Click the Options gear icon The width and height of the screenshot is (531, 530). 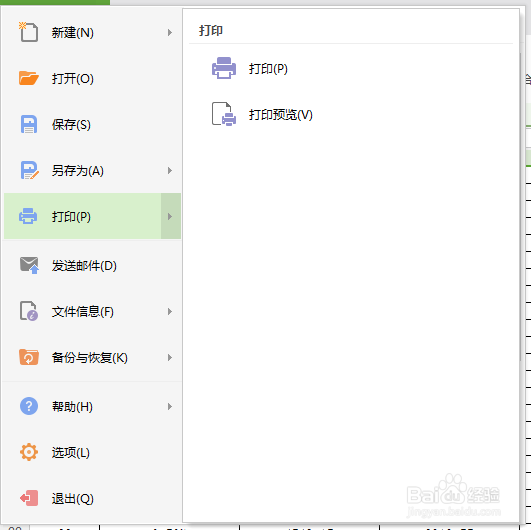29,452
